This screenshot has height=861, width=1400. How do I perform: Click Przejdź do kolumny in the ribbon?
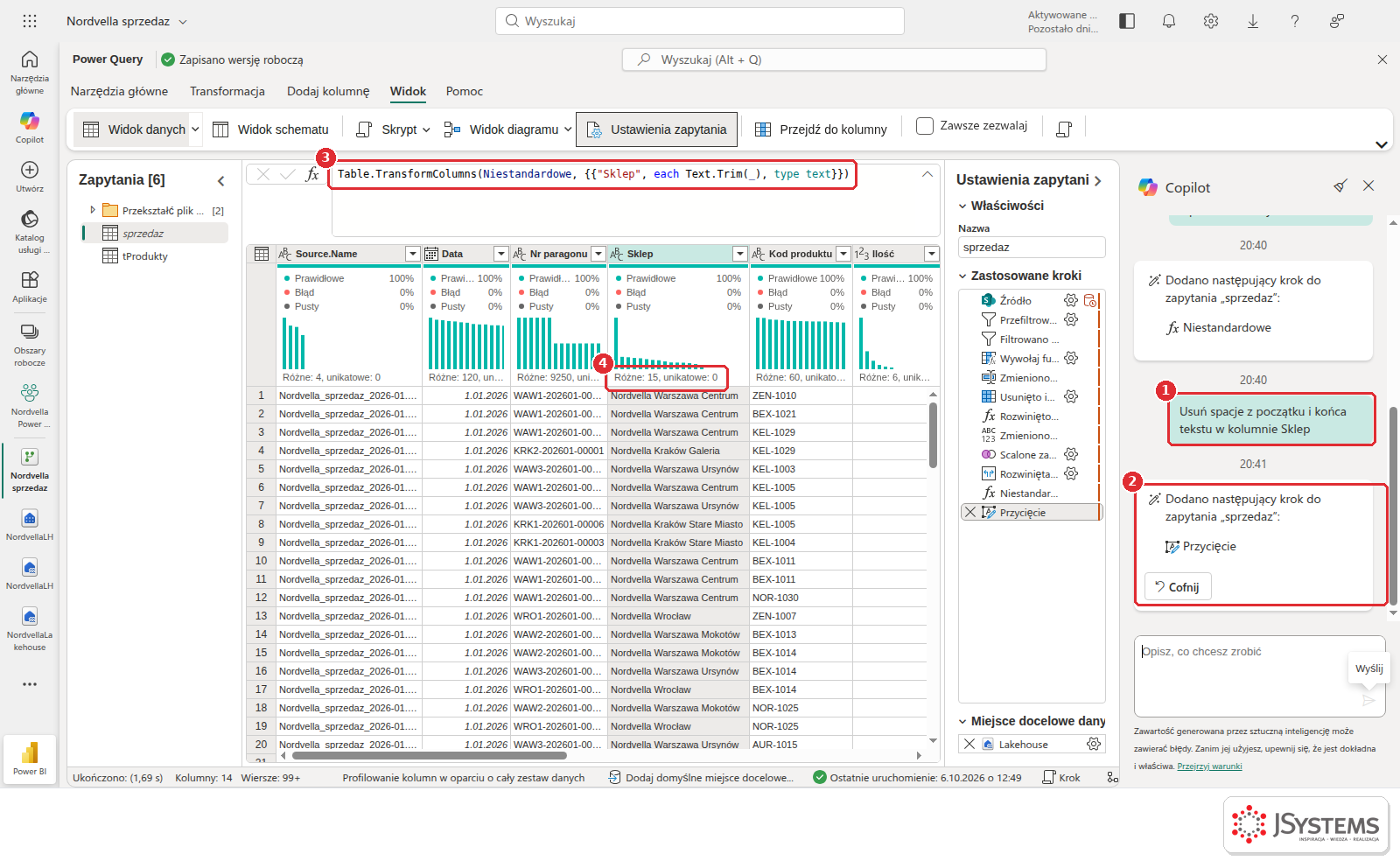click(x=821, y=129)
